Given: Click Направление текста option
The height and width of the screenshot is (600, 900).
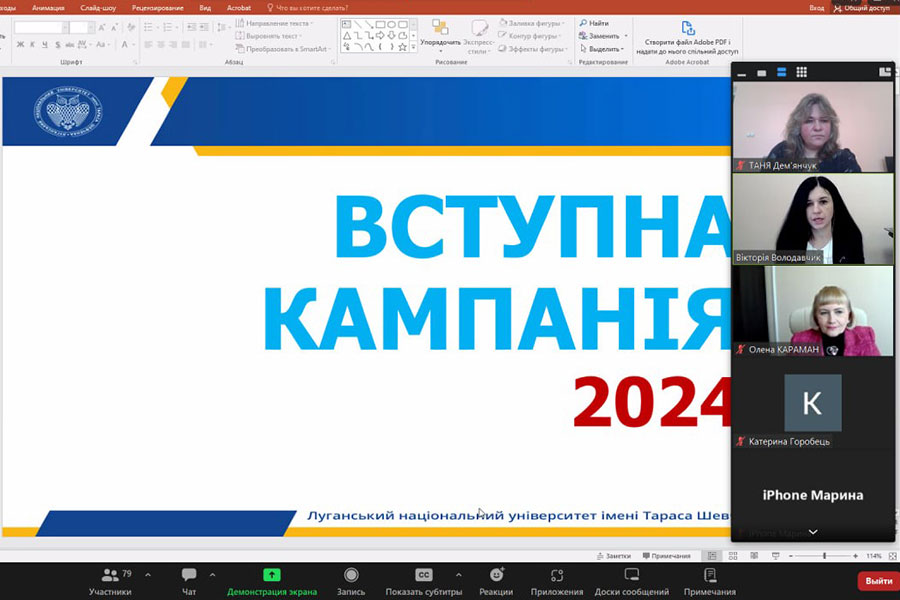Looking at the screenshot, I should tap(274, 23).
